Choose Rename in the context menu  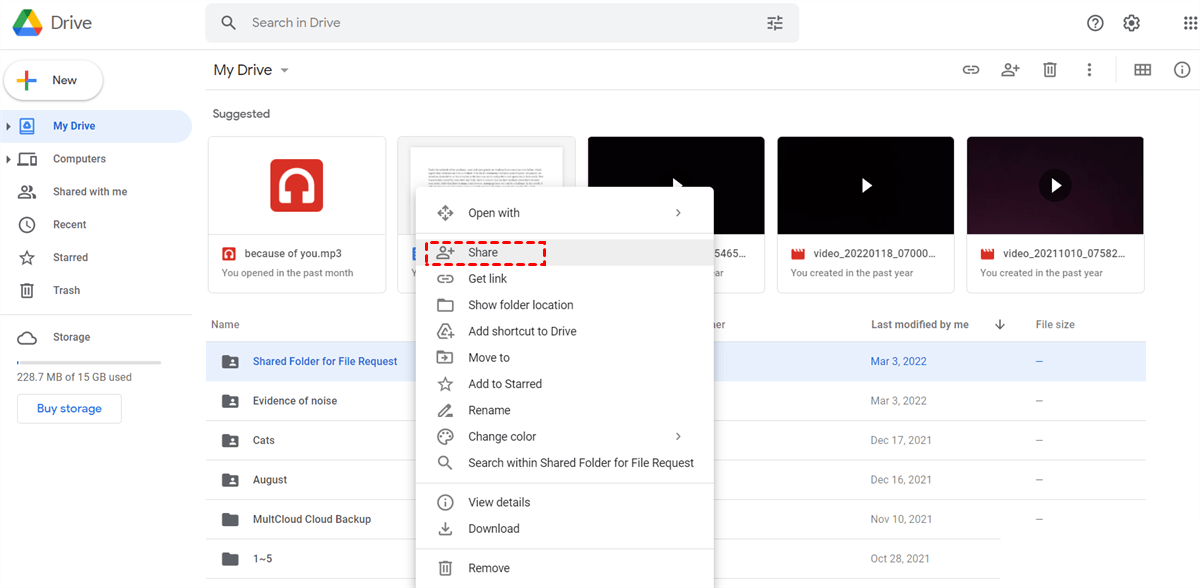click(489, 410)
